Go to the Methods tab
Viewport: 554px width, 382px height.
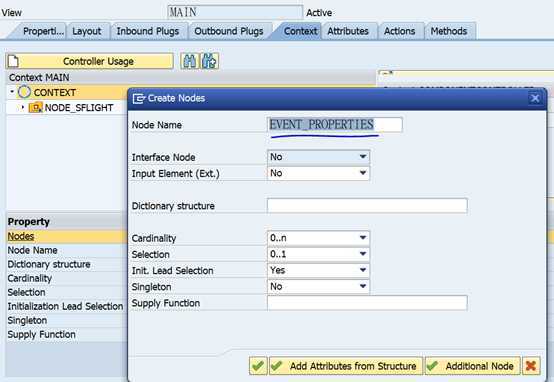[449, 31]
